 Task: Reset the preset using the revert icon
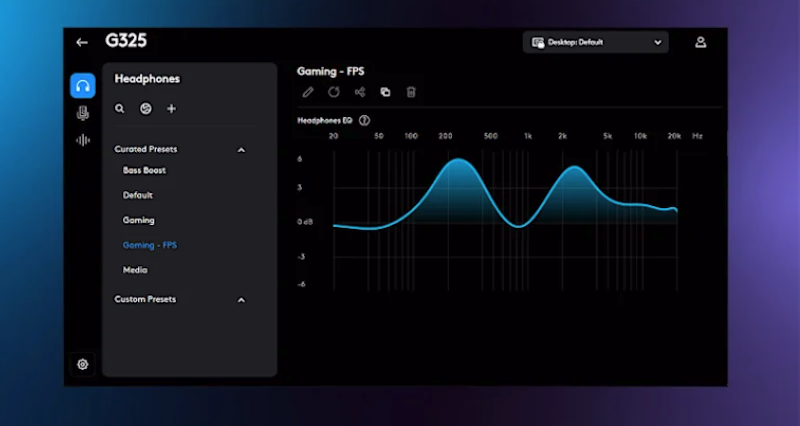[334, 92]
